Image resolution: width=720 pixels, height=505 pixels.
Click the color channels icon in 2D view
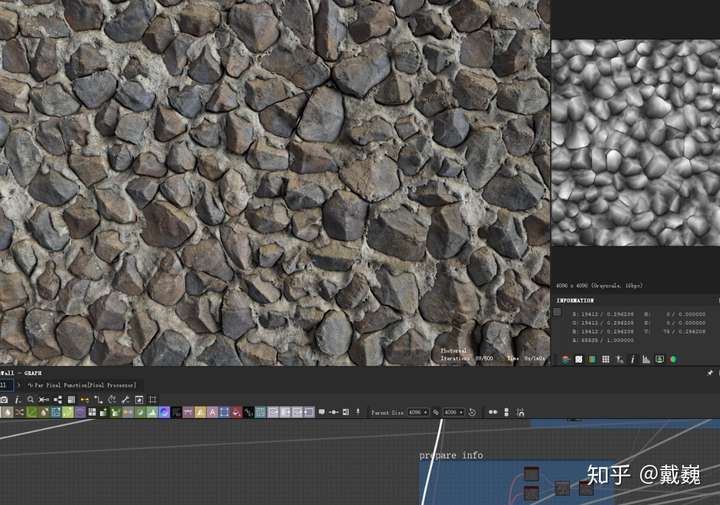pyautogui.click(x=566, y=359)
